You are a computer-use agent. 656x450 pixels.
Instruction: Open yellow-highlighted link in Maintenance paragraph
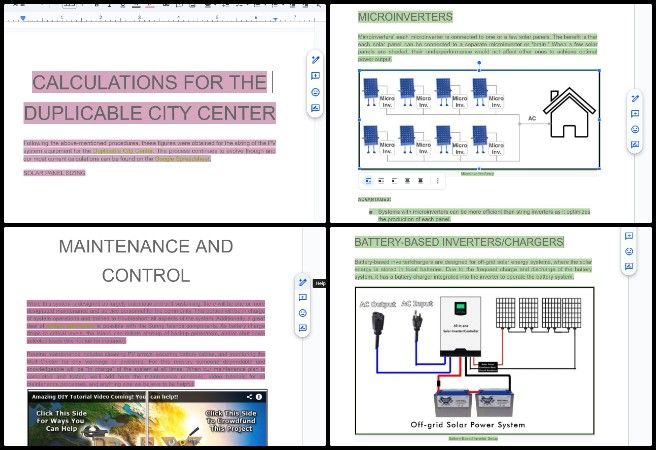click(70, 326)
